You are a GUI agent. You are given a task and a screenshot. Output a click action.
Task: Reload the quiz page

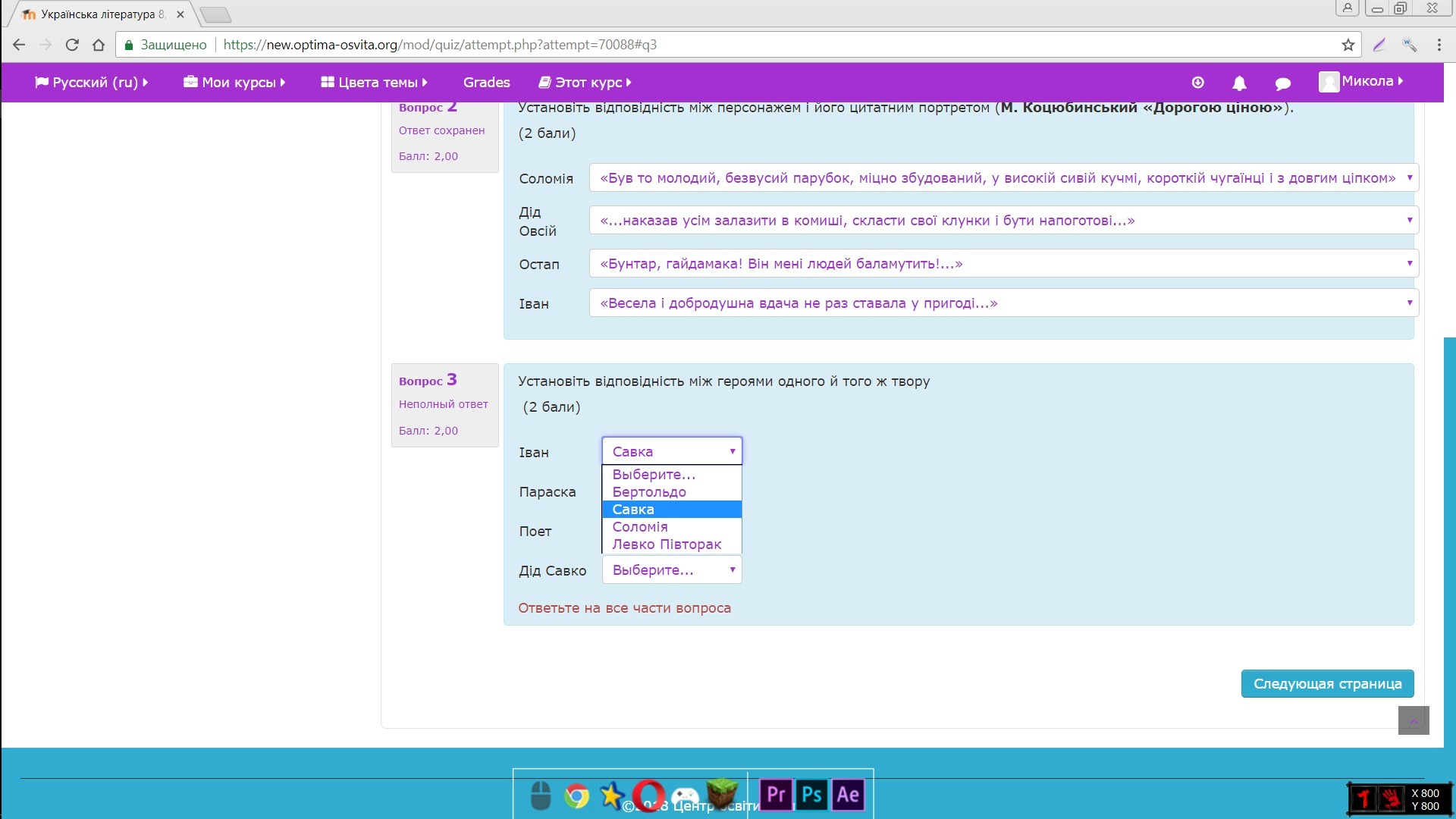click(72, 45)
